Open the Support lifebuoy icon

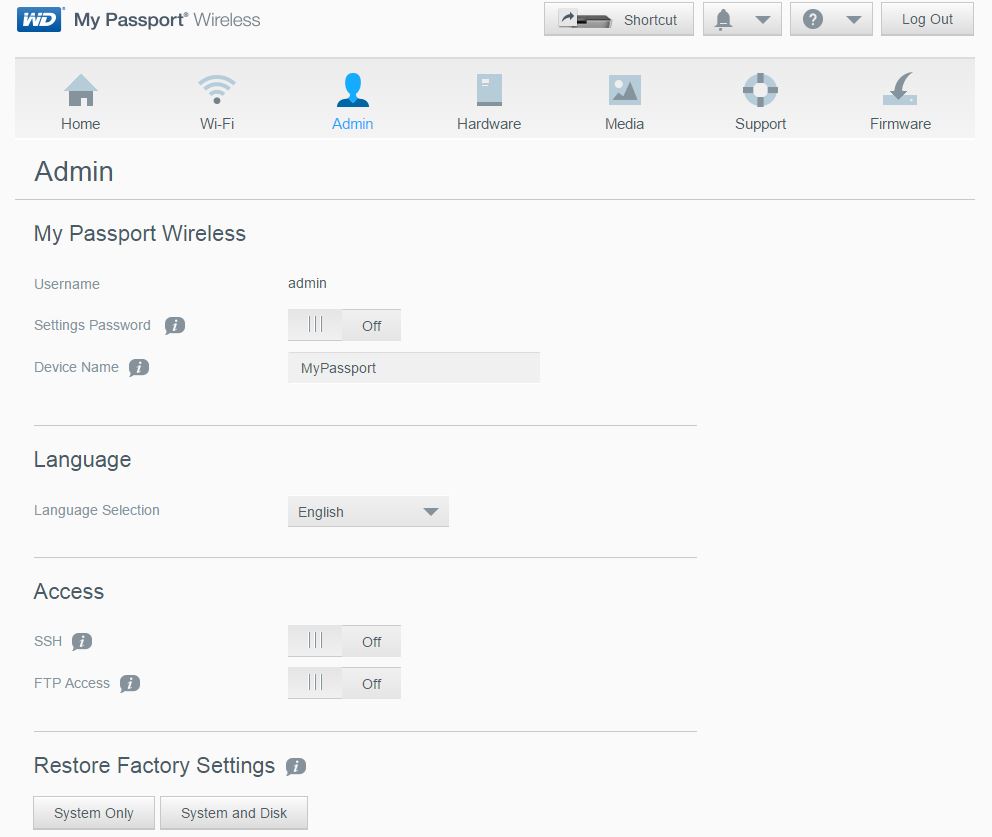760,90
